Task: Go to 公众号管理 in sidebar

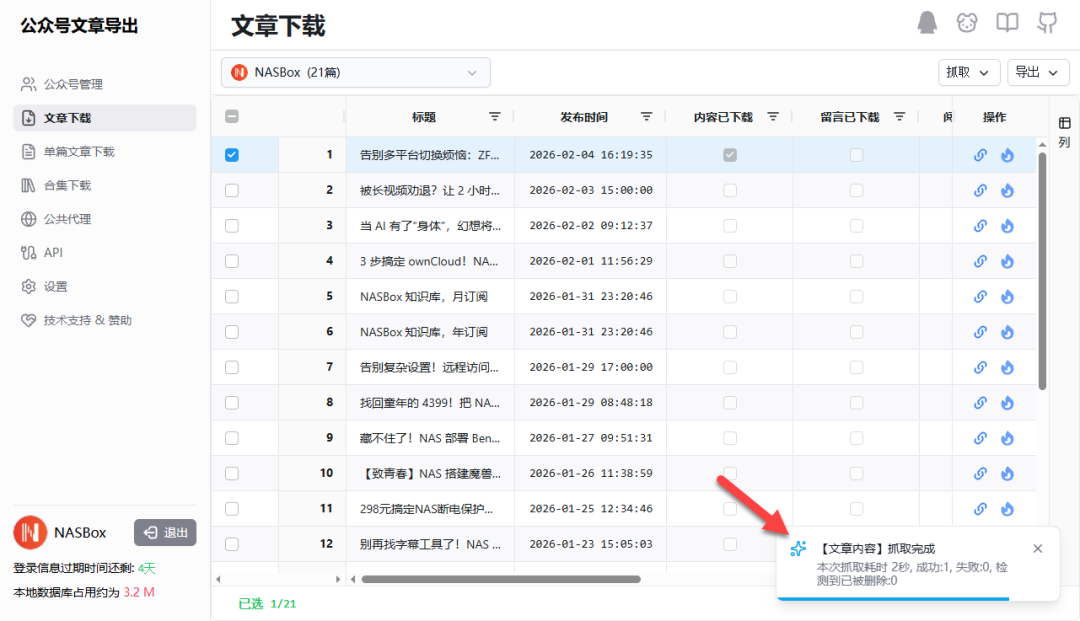Action: click(73, 84)
